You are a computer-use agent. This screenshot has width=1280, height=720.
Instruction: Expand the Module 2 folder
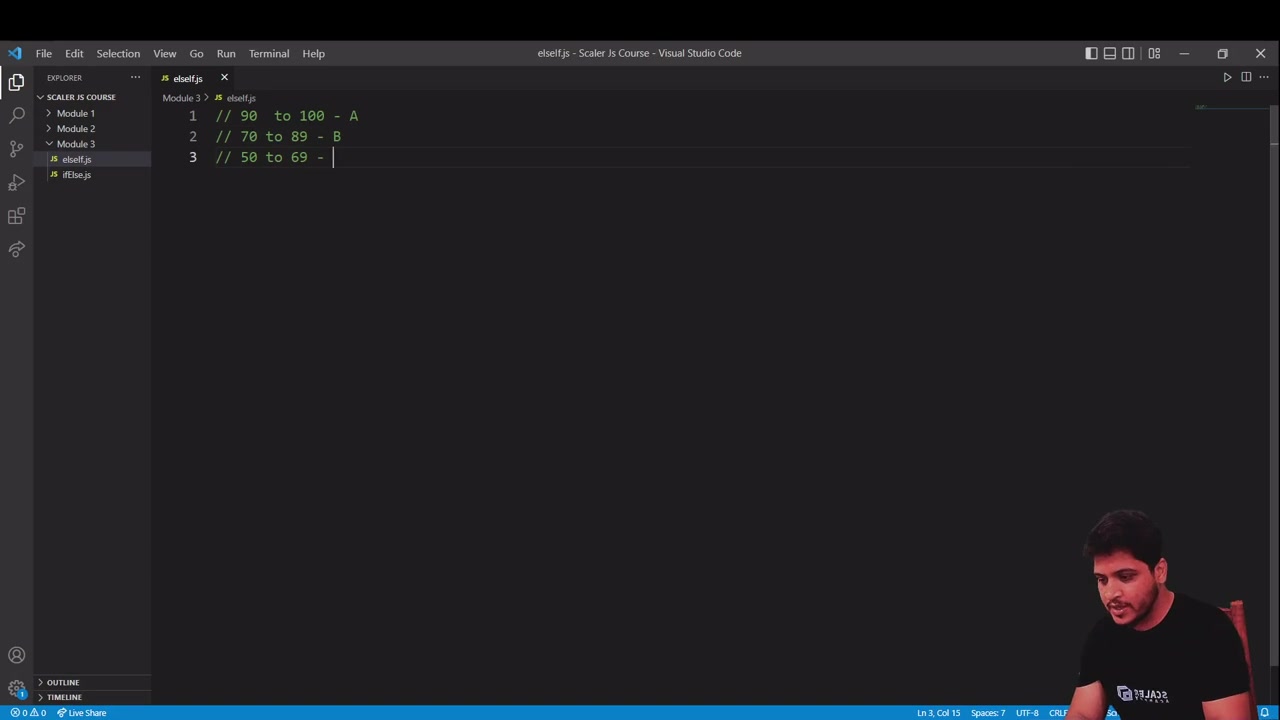coord(75,128)
